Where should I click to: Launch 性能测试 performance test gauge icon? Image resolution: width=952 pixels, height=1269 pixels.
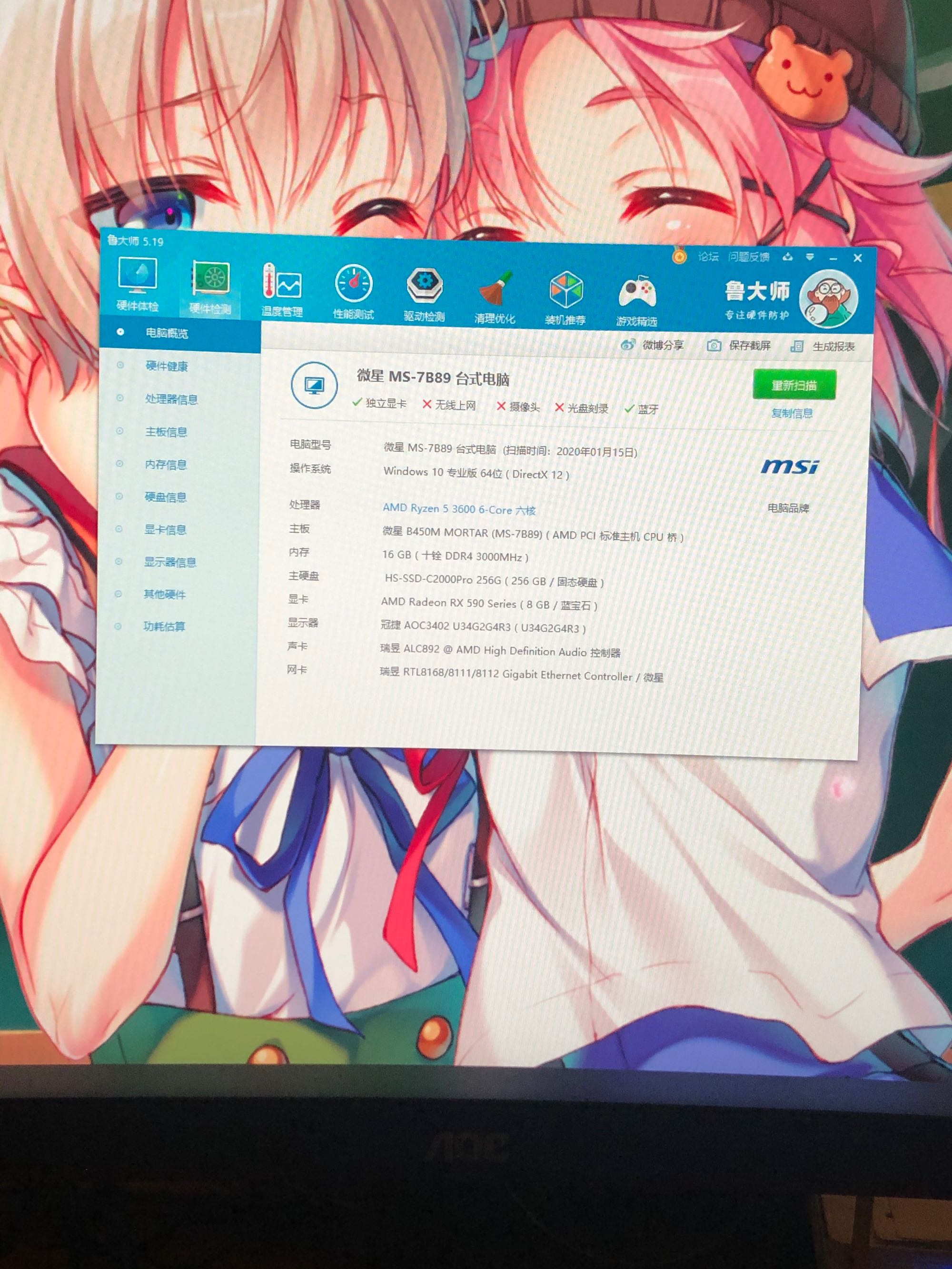click(x=354, y=292)
